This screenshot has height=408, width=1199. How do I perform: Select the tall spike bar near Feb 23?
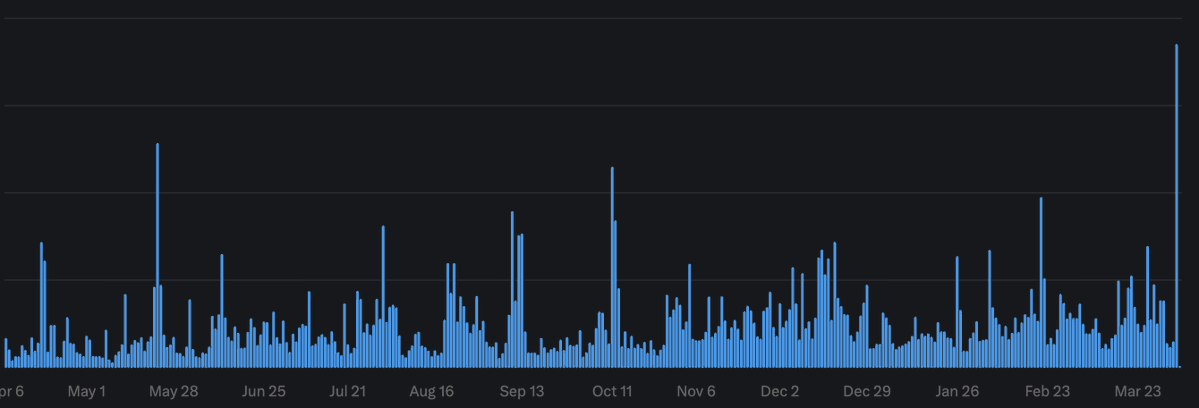[x=1041, y=283]
